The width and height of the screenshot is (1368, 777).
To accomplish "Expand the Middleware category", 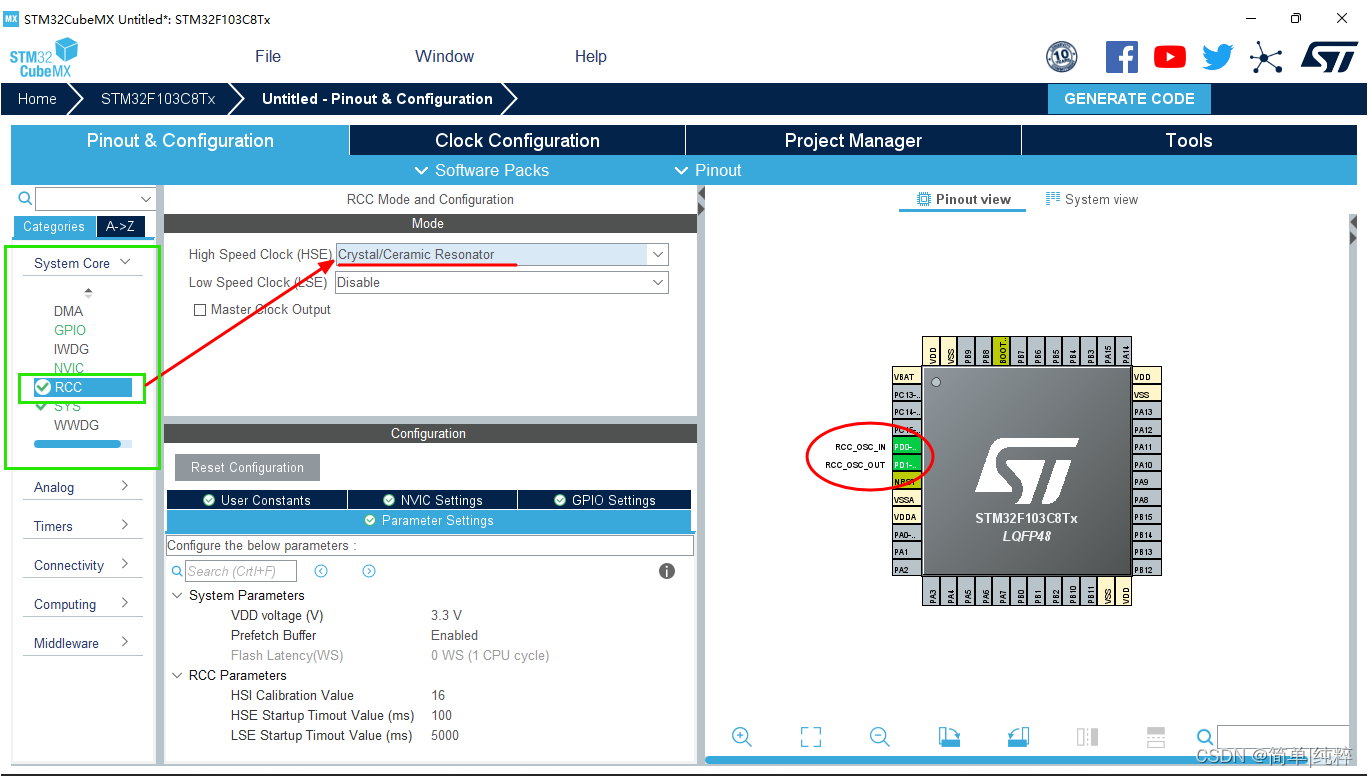I will [x=125, y=642].
